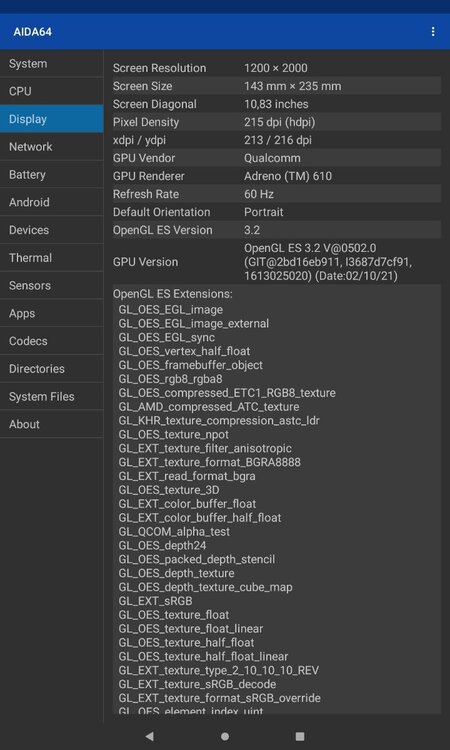Click the GL_OES_EGL_image_external extension
The image size is (450, 750).
(x=194, y=324)
